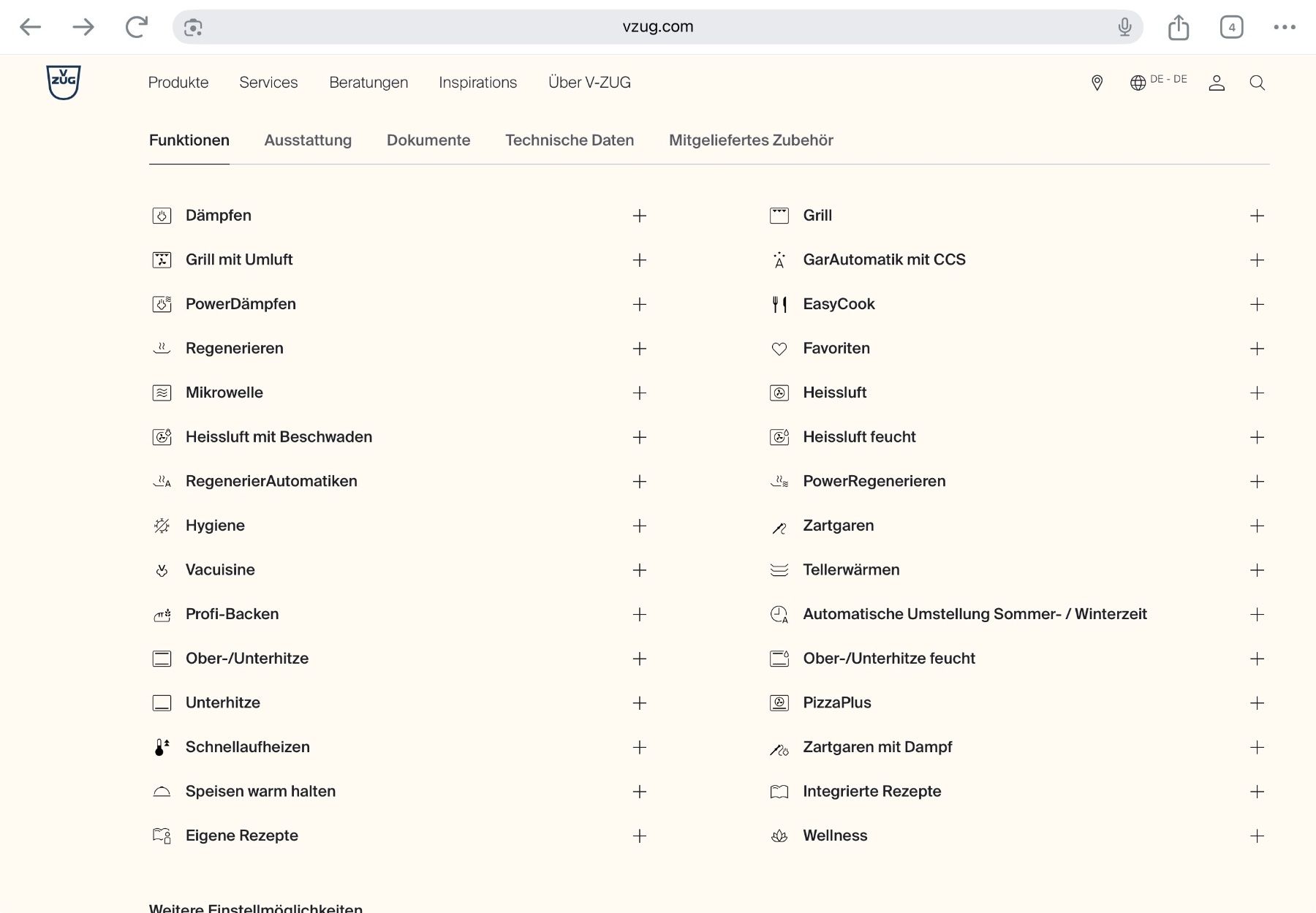Click the Profi-Backen bread icon

(162, 614)
